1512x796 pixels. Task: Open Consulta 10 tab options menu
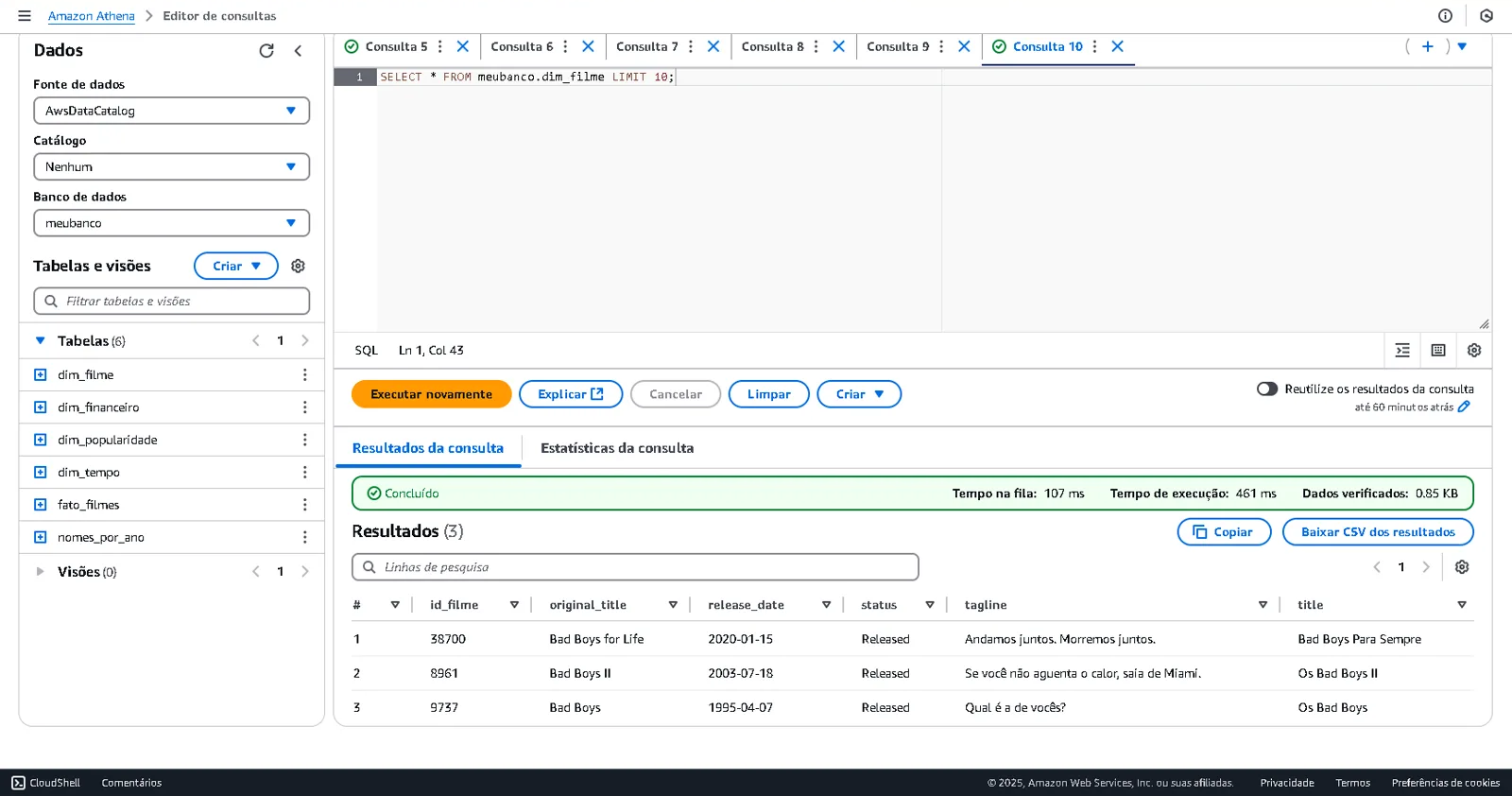click(x=1094, y=46)
